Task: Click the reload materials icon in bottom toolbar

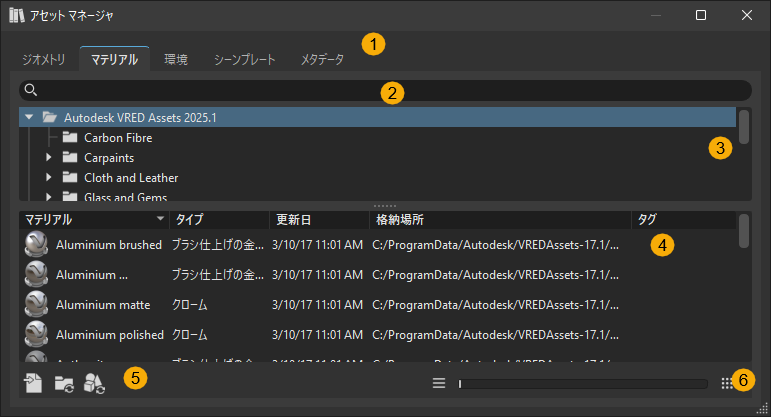Action: 94,383
